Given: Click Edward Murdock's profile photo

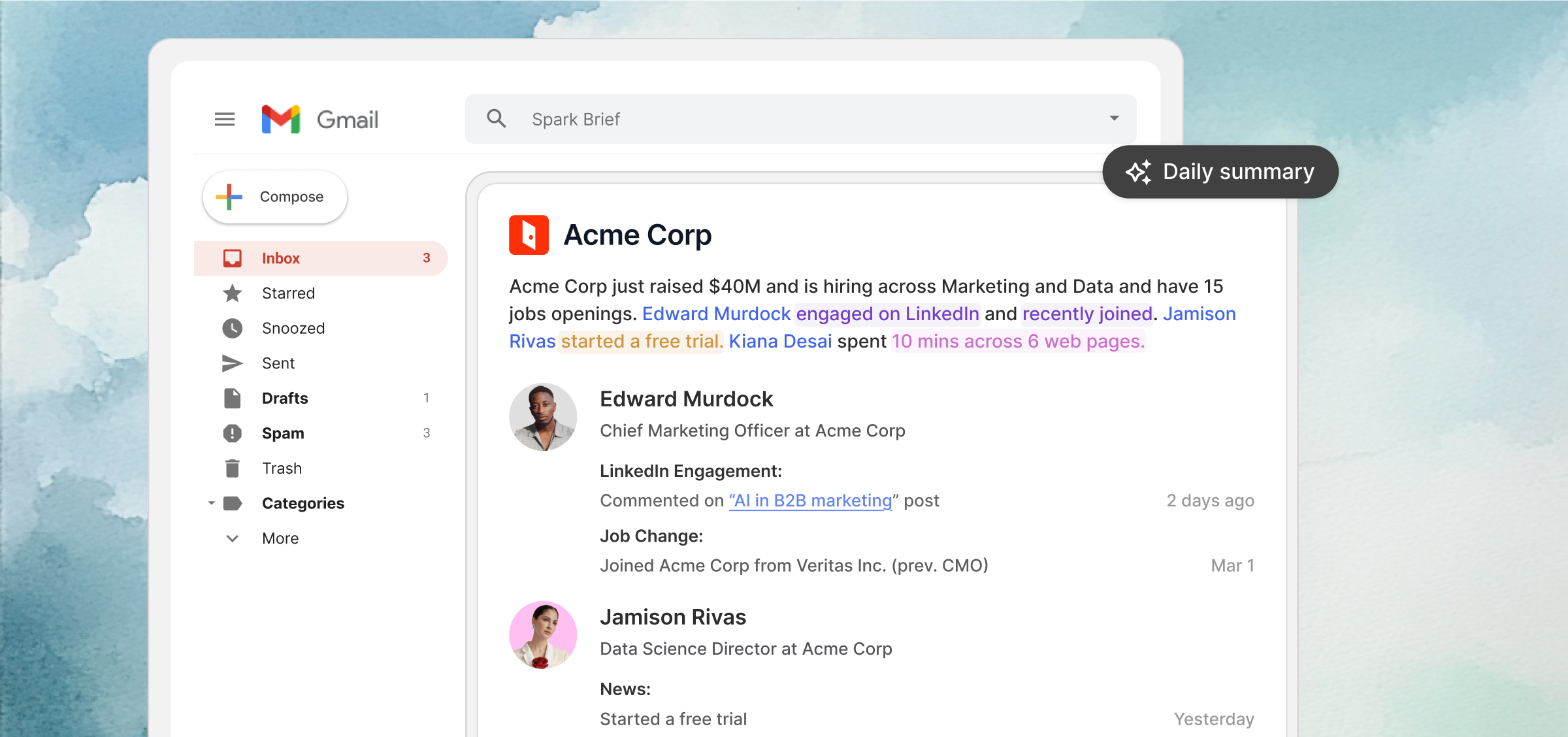Looking at the screenshot, I should coord(543,417).
